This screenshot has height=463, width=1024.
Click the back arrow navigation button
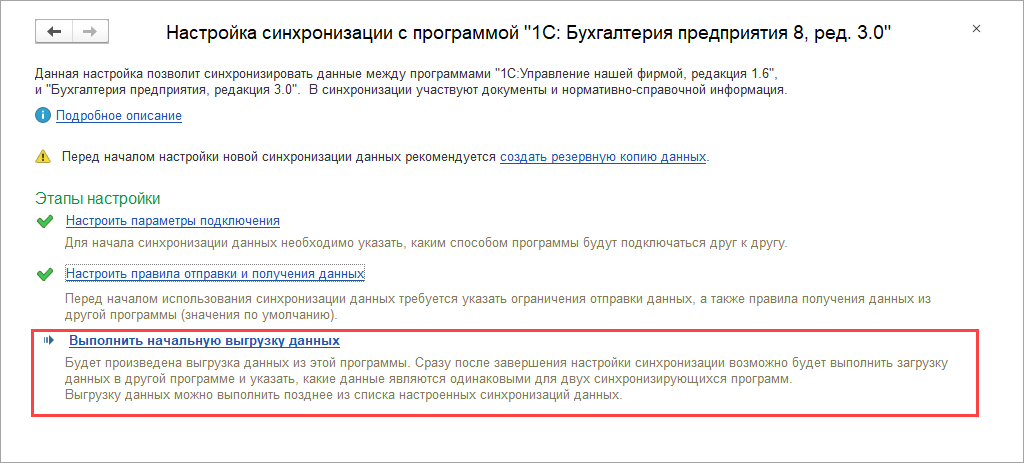click(x=54, y=32)
